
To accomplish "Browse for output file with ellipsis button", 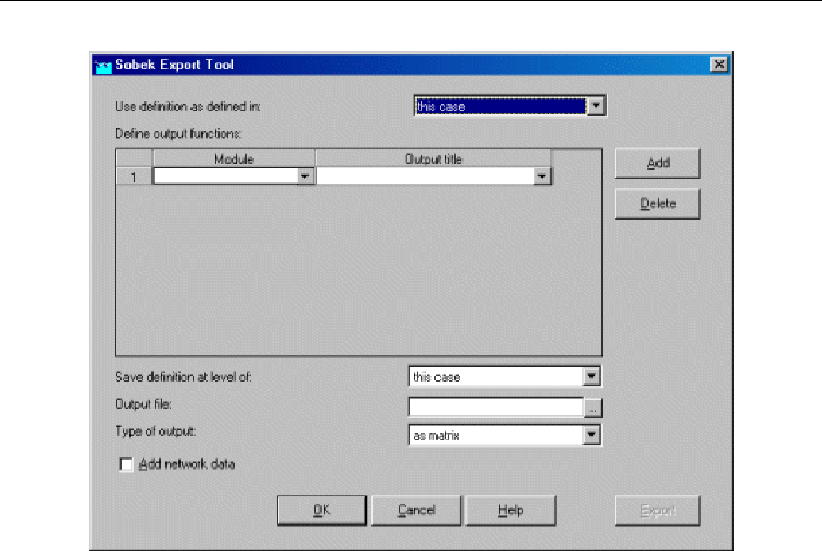I will 593,407.
